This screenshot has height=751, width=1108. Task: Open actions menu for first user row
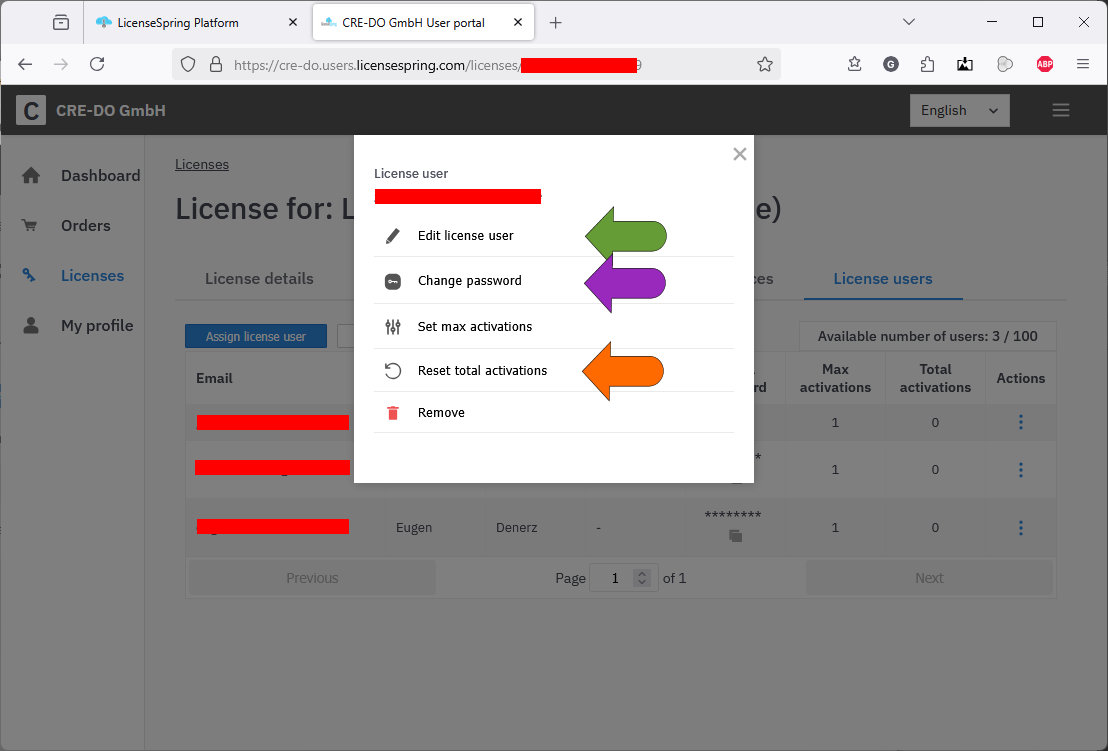tap(1020, 422)
